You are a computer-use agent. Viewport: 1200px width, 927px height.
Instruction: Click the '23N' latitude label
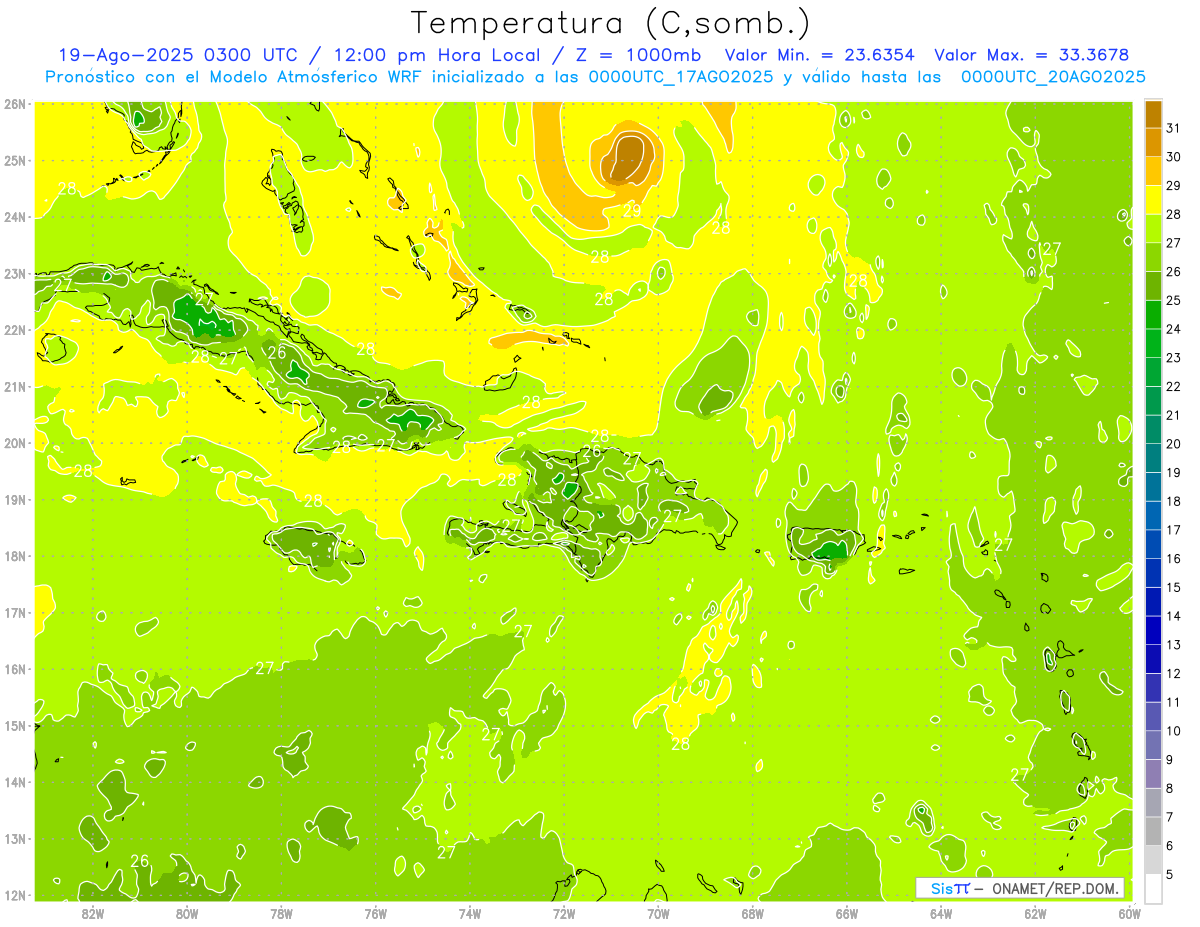(15, 273)
